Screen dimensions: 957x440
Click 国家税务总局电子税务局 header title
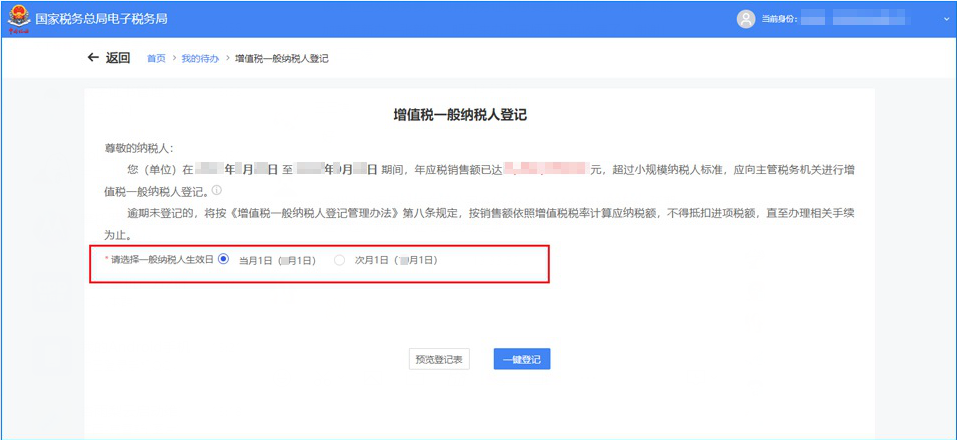pos(100,19)
